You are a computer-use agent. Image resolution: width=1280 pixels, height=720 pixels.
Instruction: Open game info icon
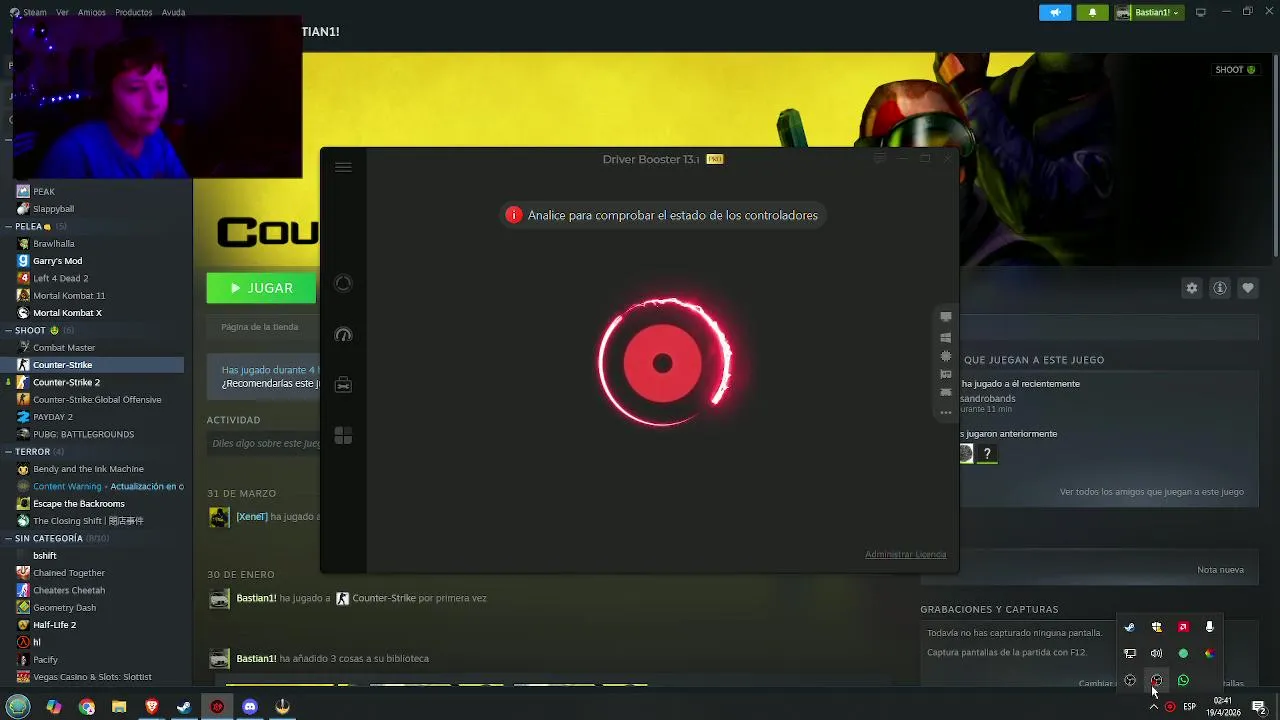coord(1220,288)
